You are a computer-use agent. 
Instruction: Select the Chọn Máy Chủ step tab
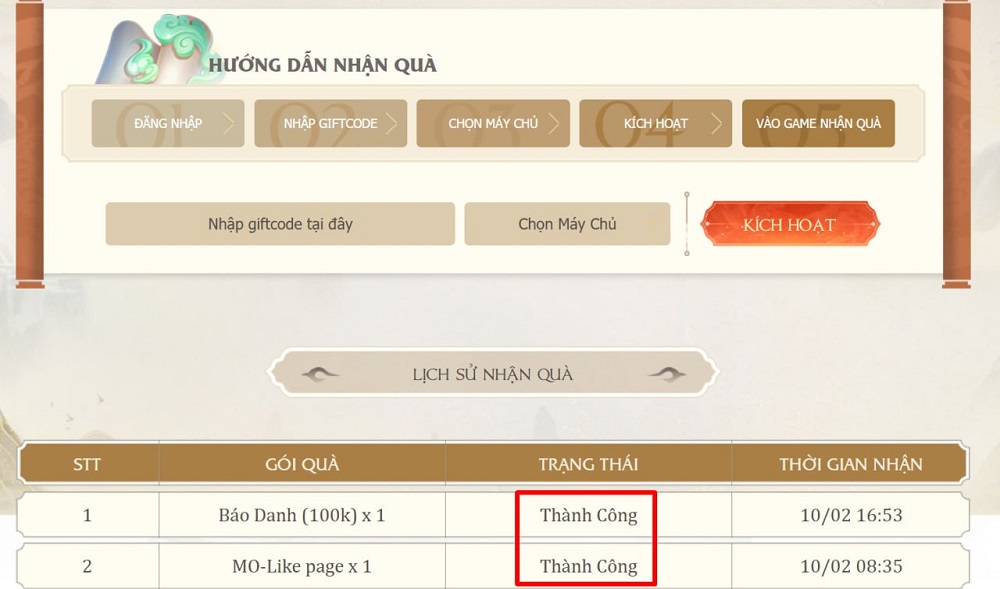[x=493, y=123]
